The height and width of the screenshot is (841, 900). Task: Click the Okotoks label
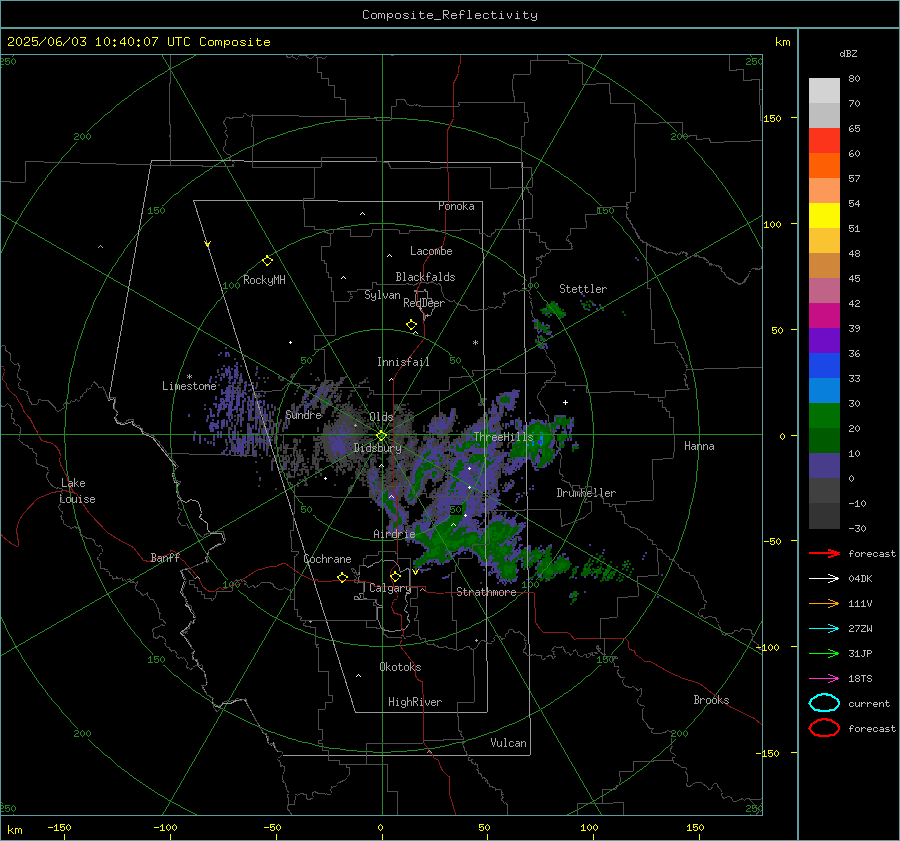tap(400, 667)
